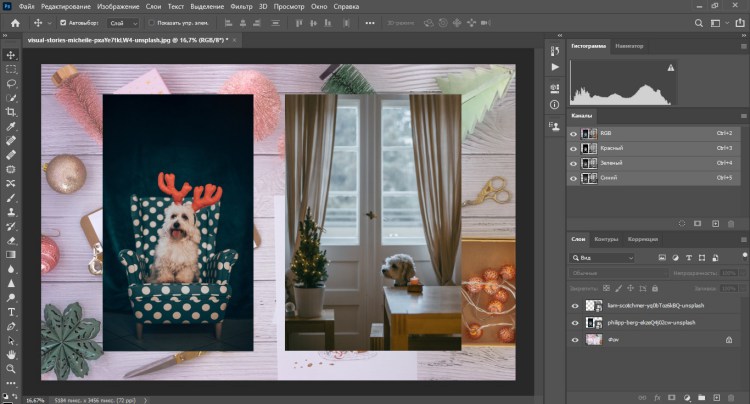
Task: Select the Gradient tool
Action: coord(11,255)
